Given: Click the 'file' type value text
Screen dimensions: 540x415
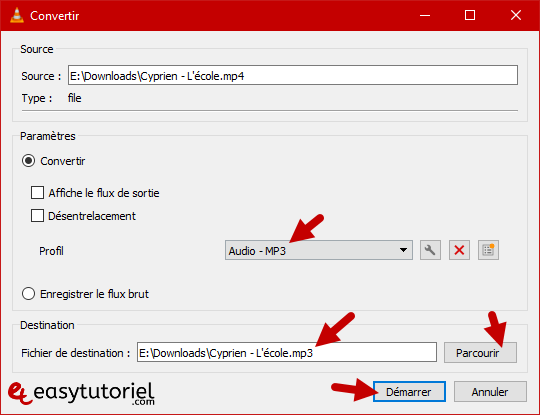Looking at the screenshot, I should click(74, 98).
